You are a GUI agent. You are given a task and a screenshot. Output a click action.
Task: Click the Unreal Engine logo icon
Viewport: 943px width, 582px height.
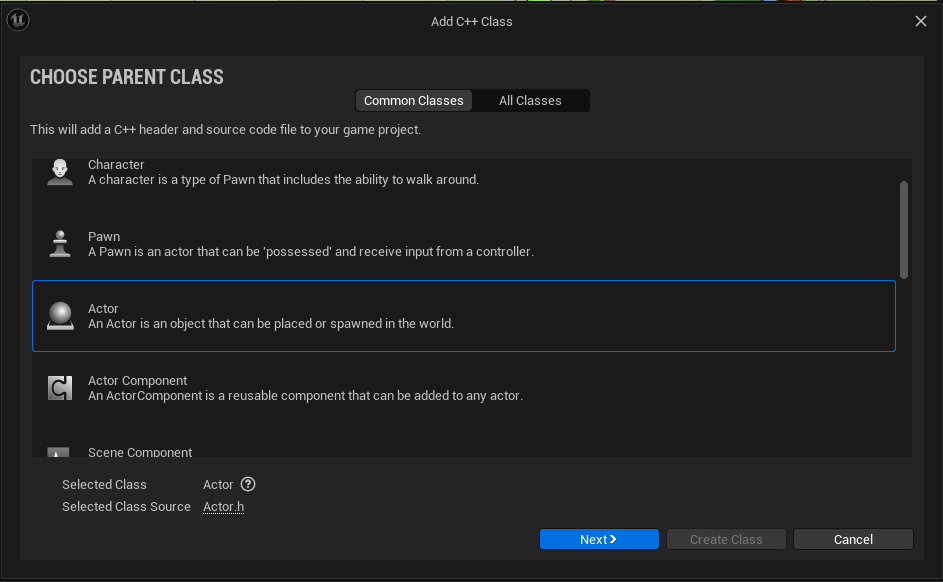pyautogui.click(x=19, y=20)
